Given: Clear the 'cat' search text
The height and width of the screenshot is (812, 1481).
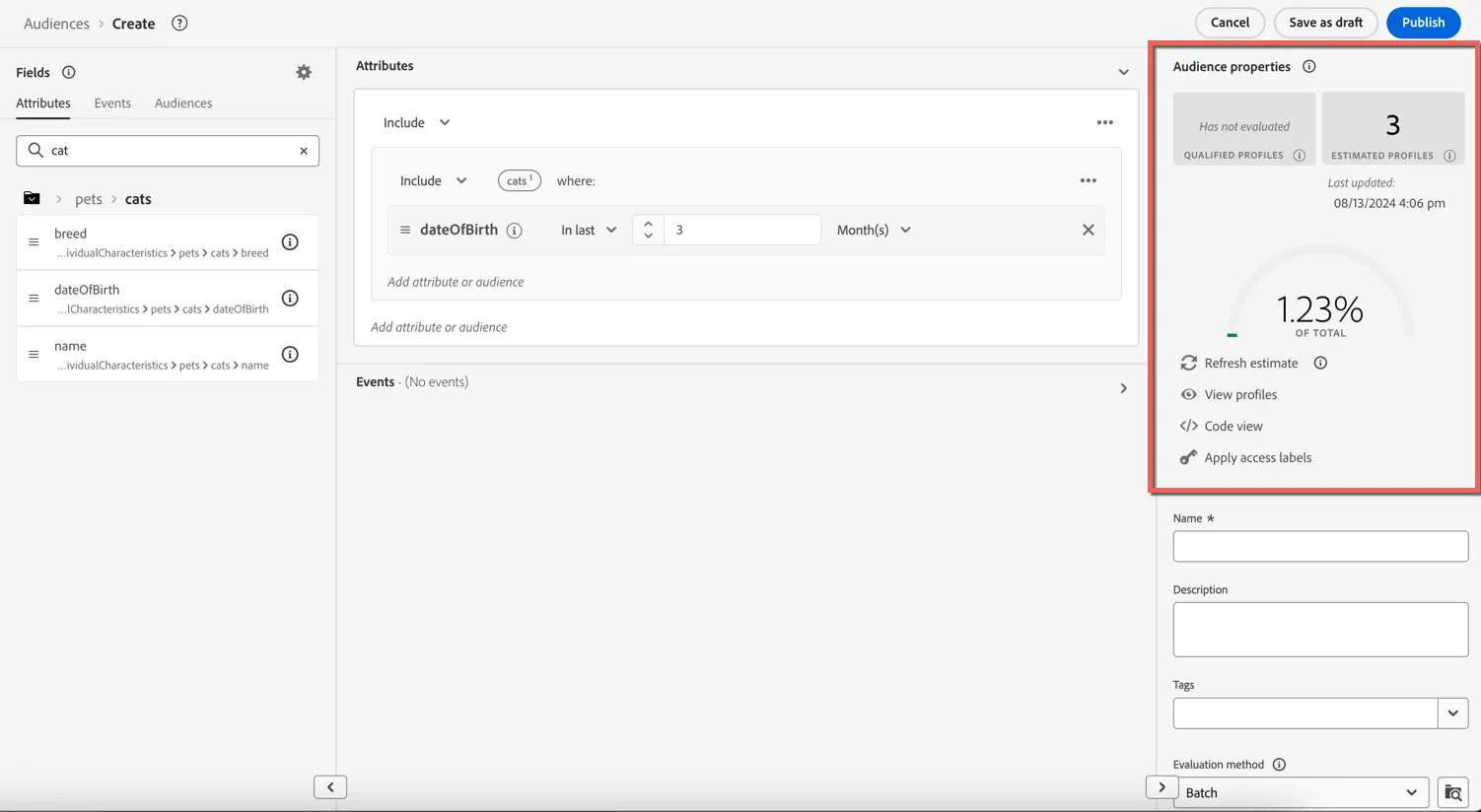Looking at the screenshot, I should tap(304, 151).
